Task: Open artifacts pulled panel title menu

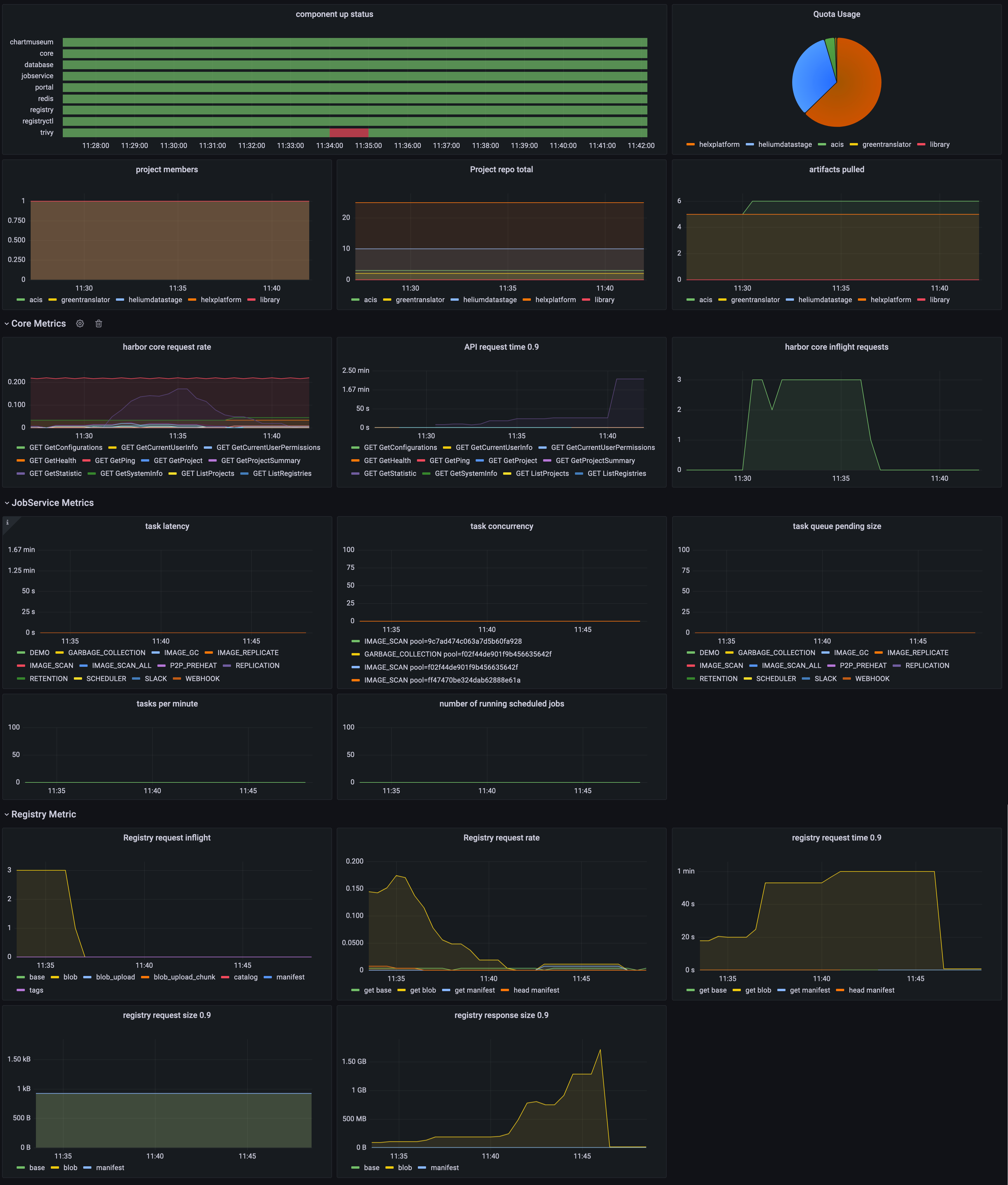Action: [837, 170]
